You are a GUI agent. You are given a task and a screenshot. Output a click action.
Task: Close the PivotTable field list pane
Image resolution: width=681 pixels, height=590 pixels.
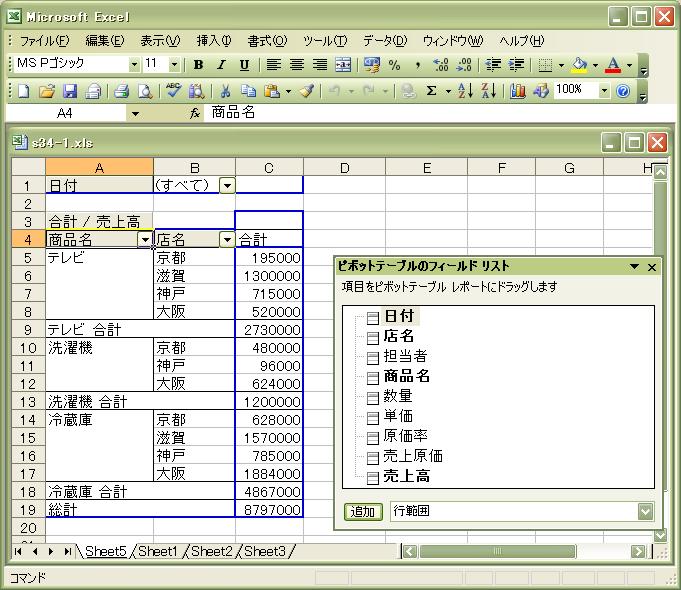[x=652, y=267]
